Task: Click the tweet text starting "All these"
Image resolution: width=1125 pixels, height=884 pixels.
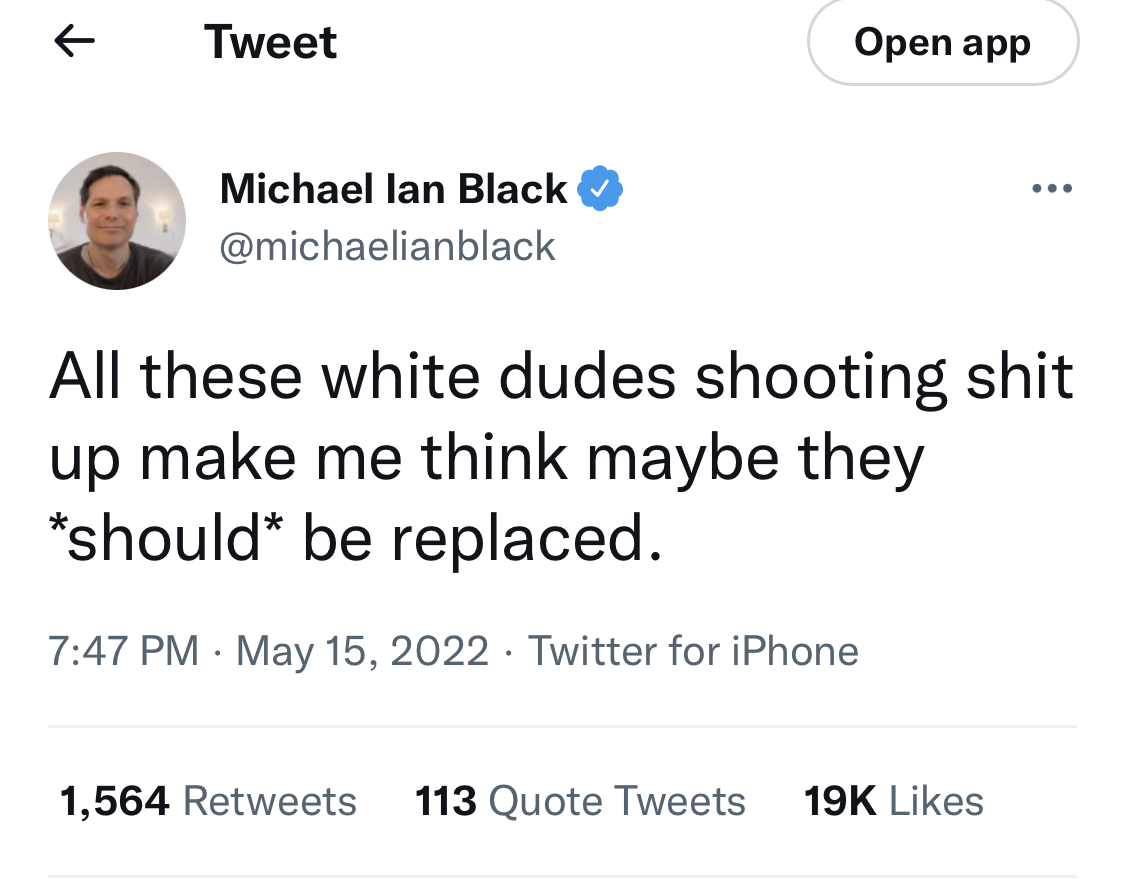Action: point(560,458)
